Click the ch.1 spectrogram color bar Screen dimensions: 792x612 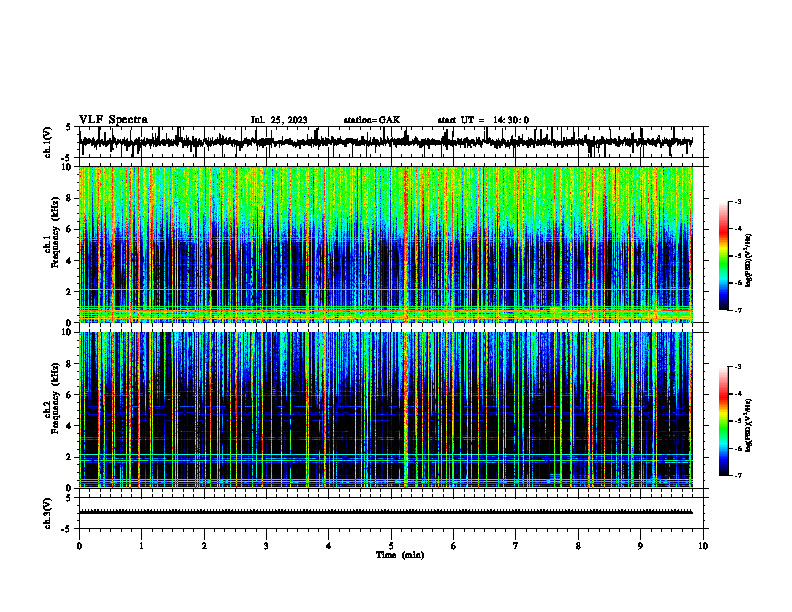723,256
